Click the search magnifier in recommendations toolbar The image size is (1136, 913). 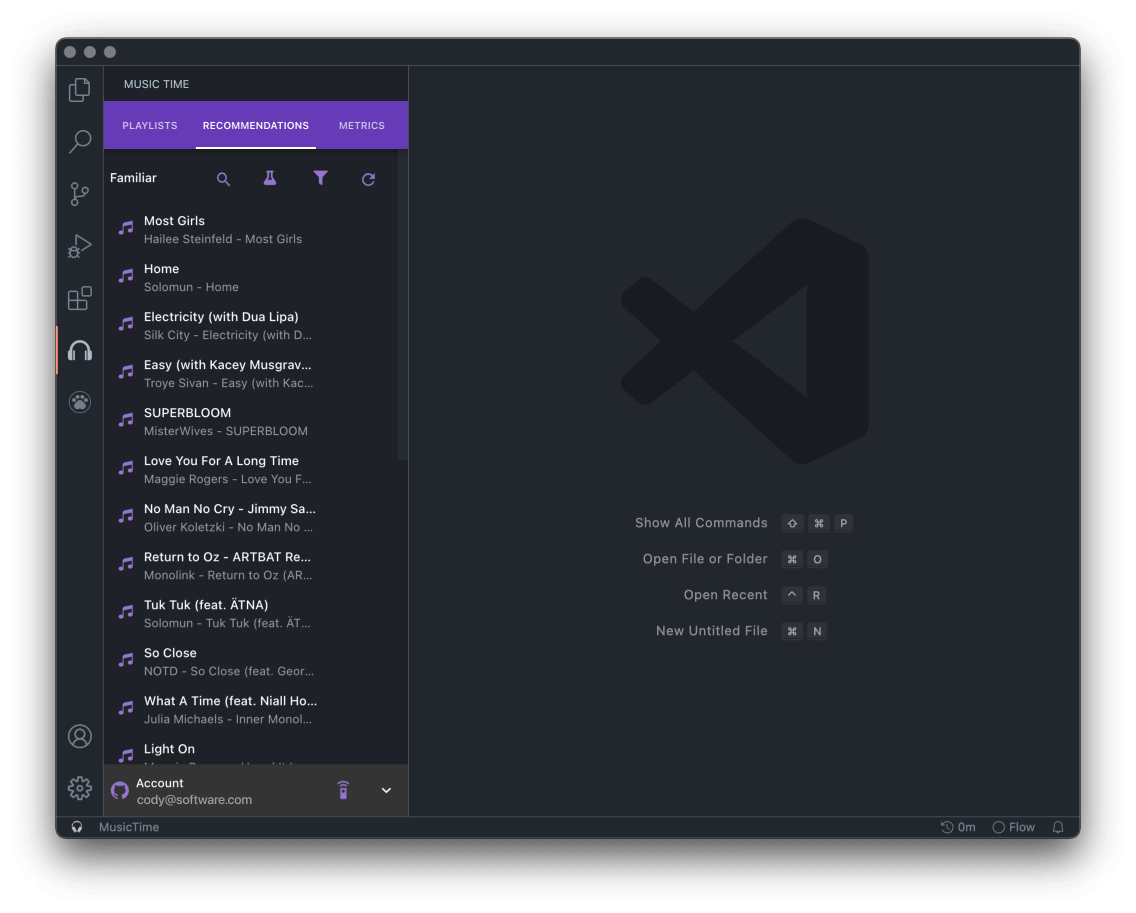point(223,179)
